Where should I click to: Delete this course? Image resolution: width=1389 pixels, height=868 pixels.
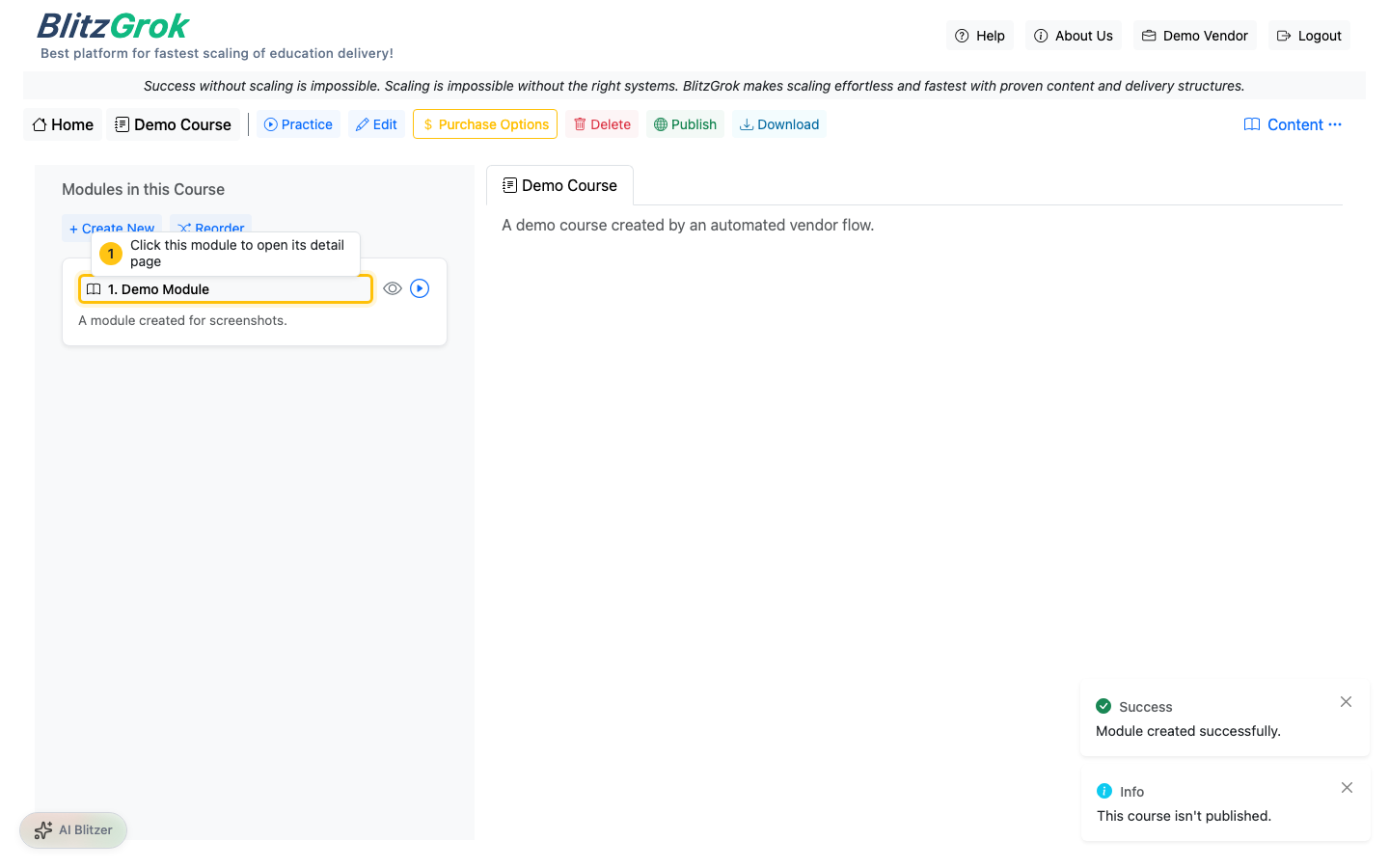click(602, 124)
